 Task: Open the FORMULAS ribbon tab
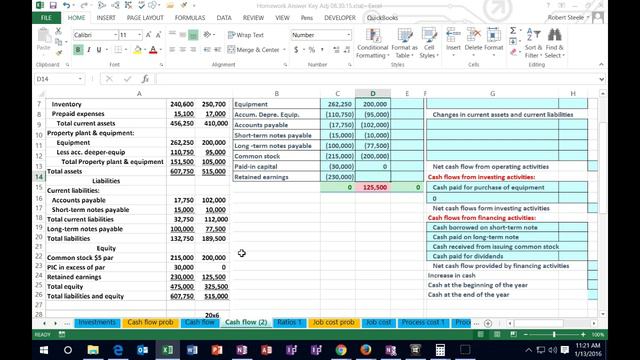189,18
